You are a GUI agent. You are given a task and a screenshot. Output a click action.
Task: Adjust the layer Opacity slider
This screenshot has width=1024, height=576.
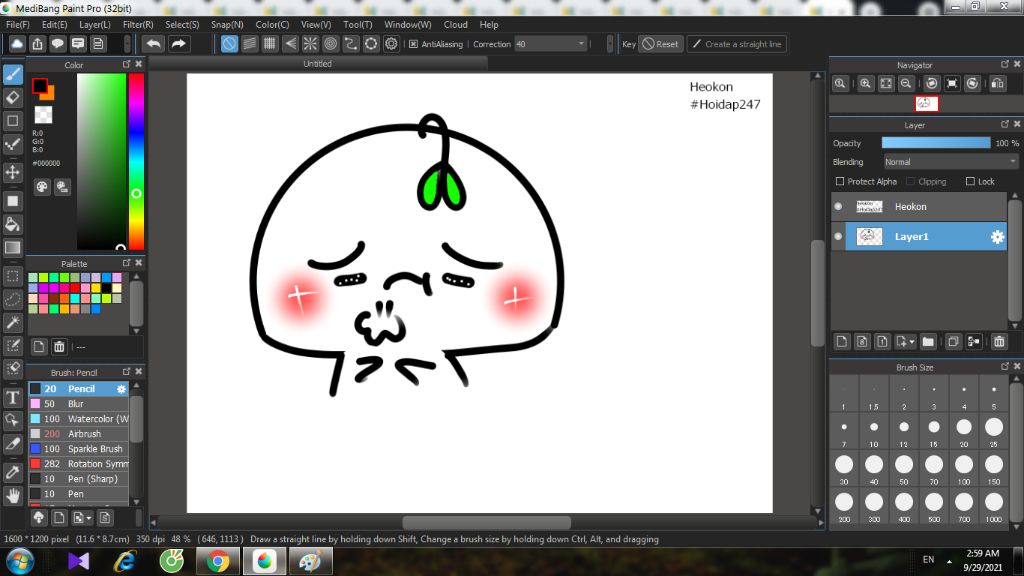(936, 143)
